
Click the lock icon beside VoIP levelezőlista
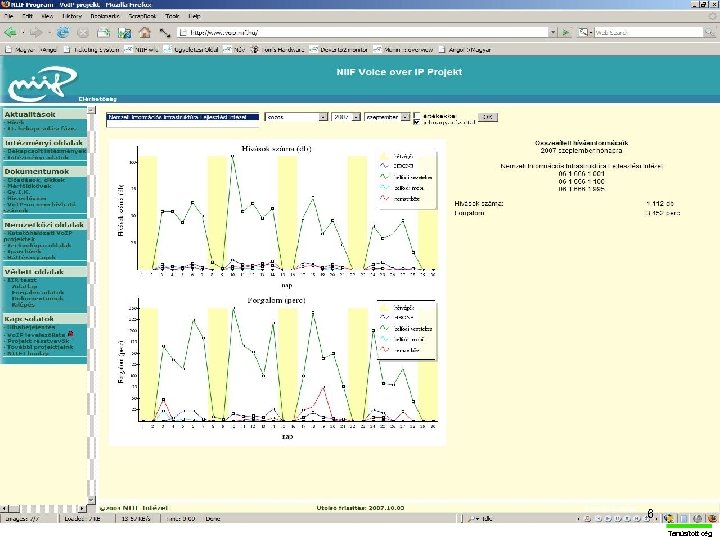coord(71,333)
